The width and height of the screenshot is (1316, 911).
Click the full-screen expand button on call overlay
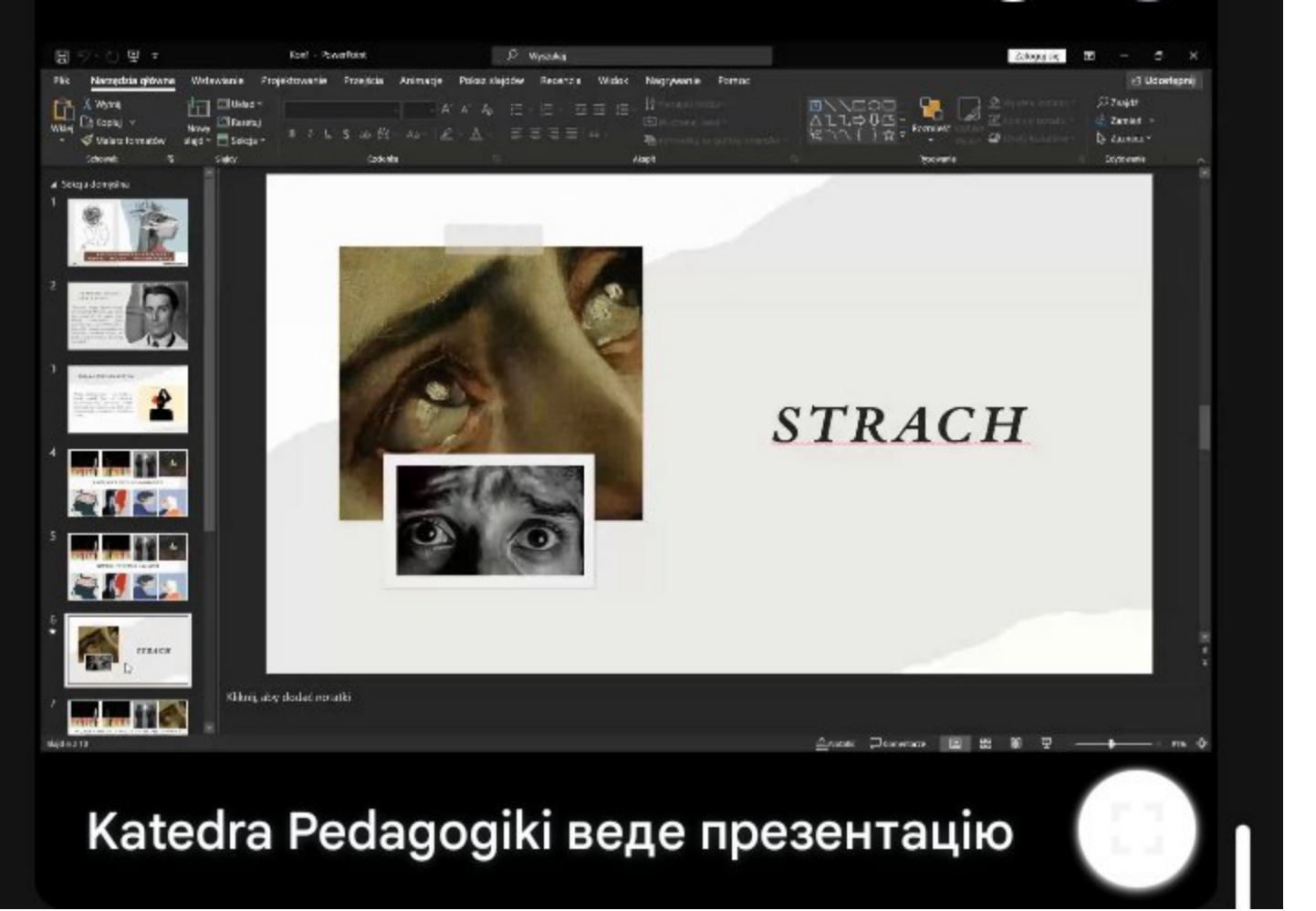click(x=1136, y=829)
